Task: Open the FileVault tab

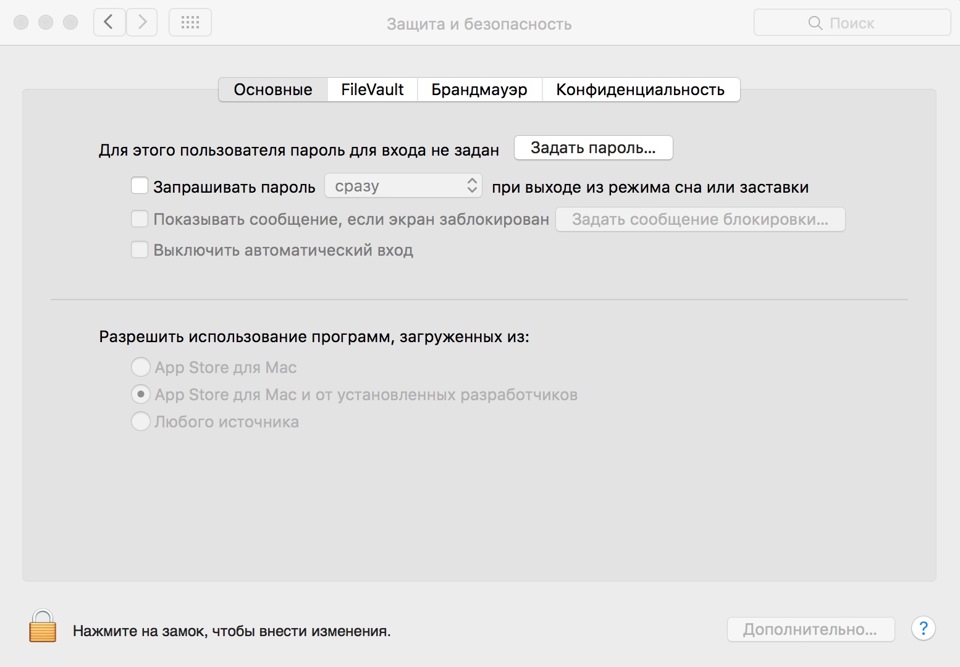Action: pyautogui.click(x=372, y=89)
